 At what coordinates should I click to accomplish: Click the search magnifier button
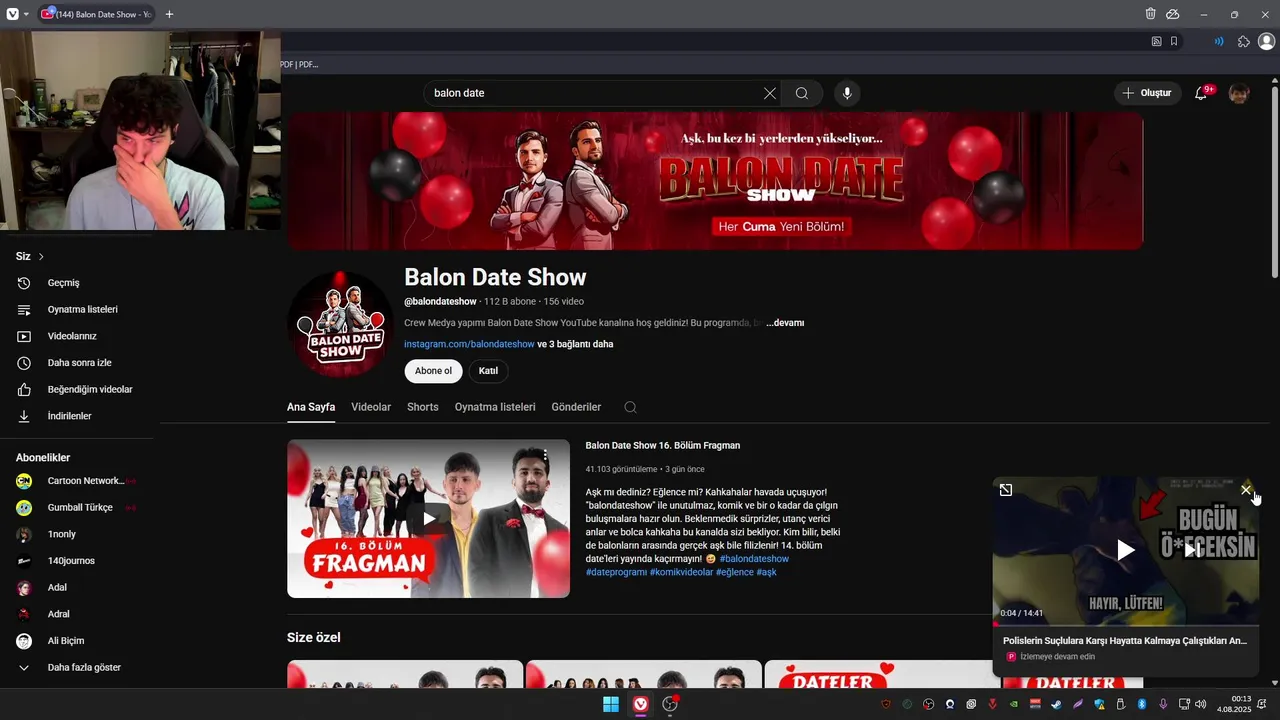click(802, 93)
